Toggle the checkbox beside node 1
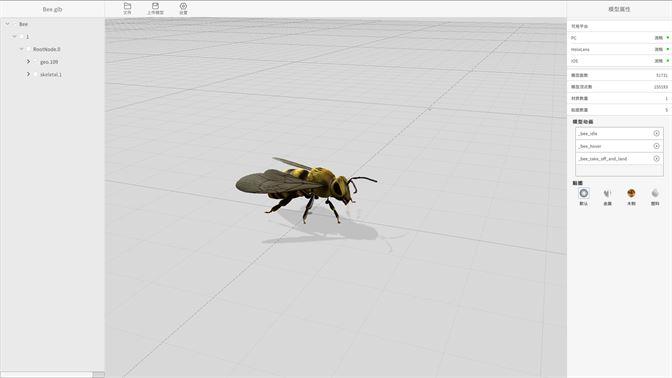 (22, 36)
